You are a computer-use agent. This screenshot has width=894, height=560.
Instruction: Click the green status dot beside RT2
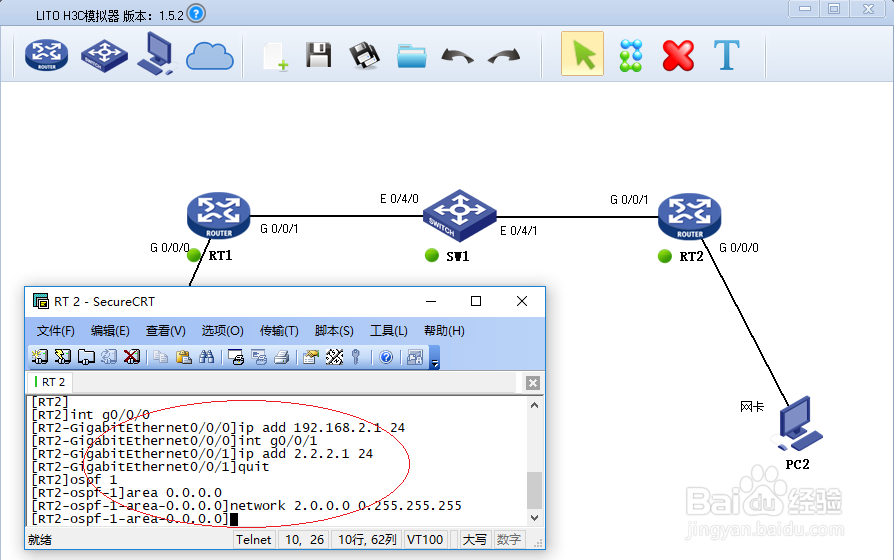(x=665, y=256)
